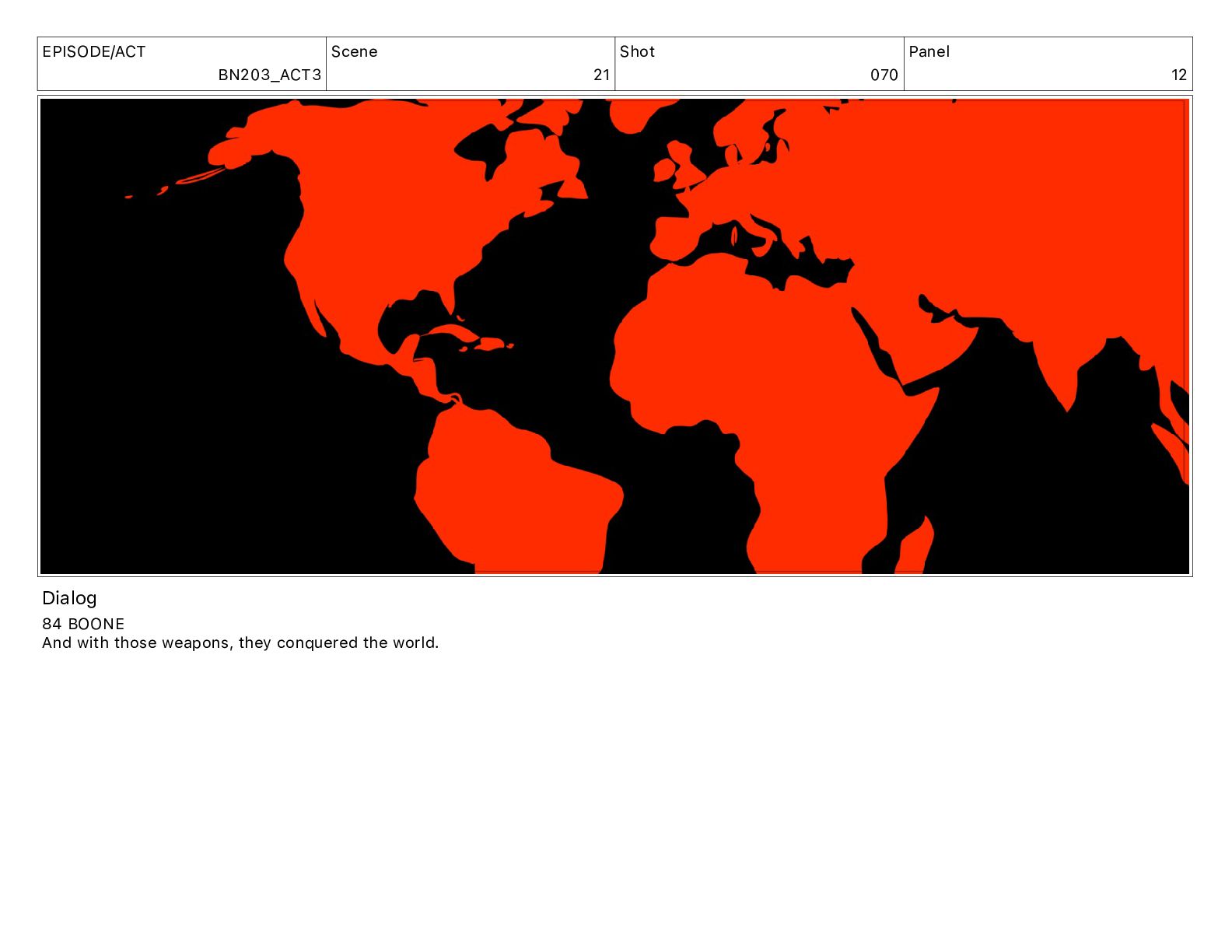
Task: Click the Dialog heading
Action: (x=69, y=598)
